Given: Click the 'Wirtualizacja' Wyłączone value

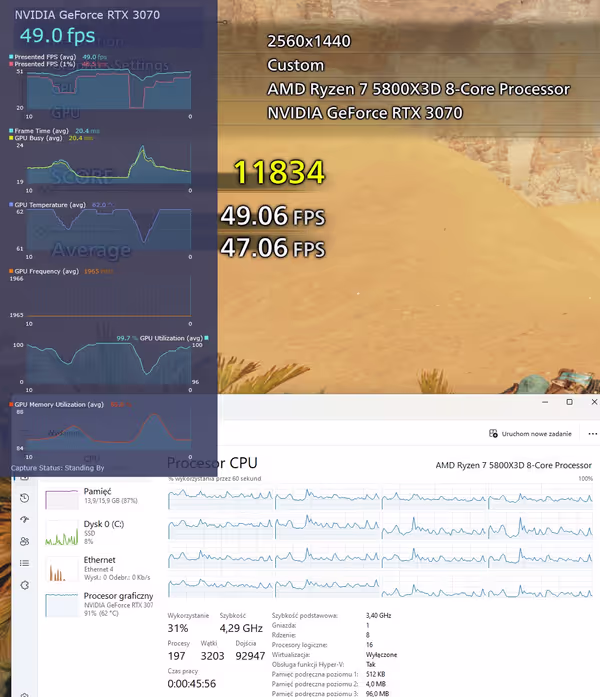Looking at the screenshot, I should point(381,655).
